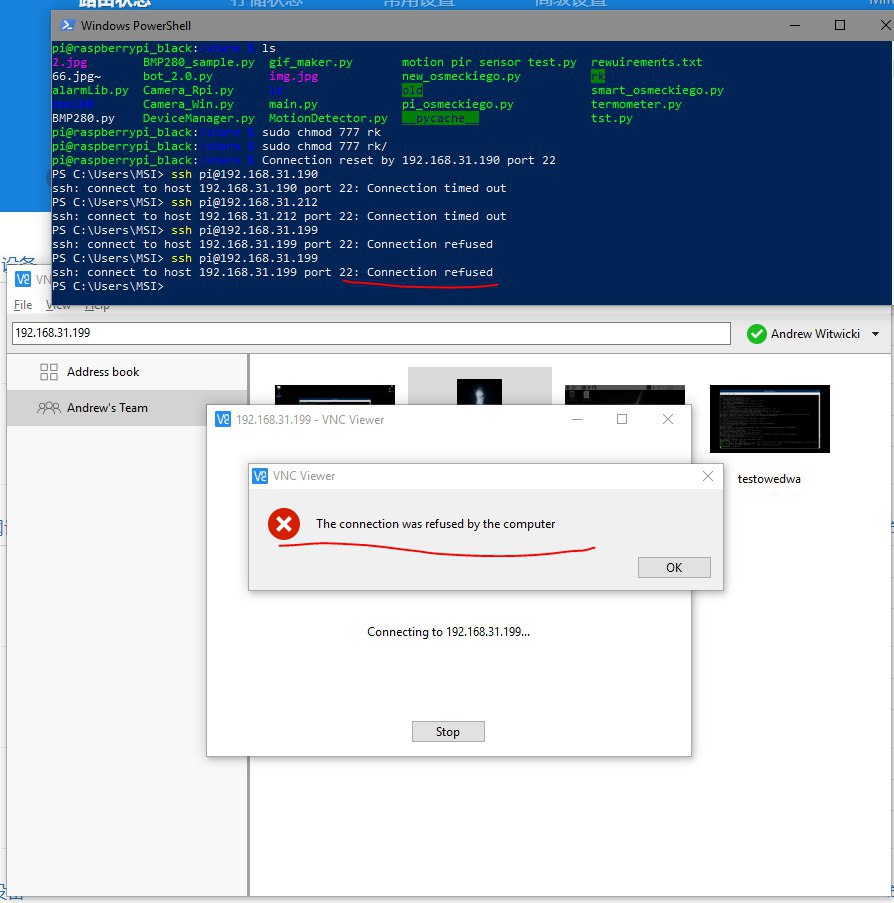Click the text 'Connection reset by 192.168.31.190 port 22'
Screen dimensions: 894x903
point(408,160)
